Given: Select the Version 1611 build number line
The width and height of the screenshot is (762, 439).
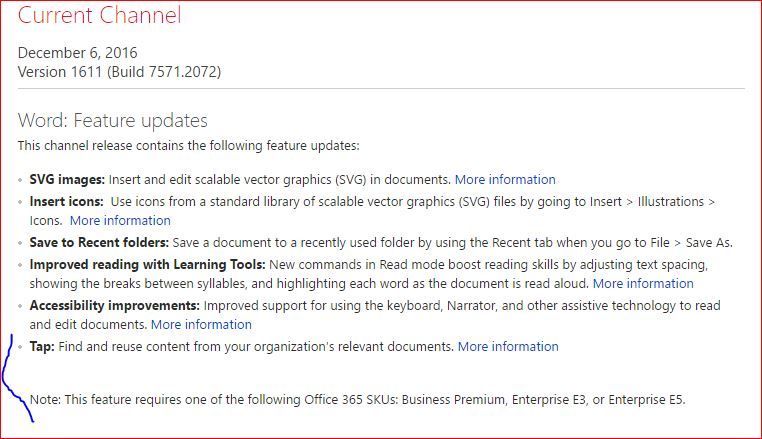Looking at the screenshot, I should point(120,72).
